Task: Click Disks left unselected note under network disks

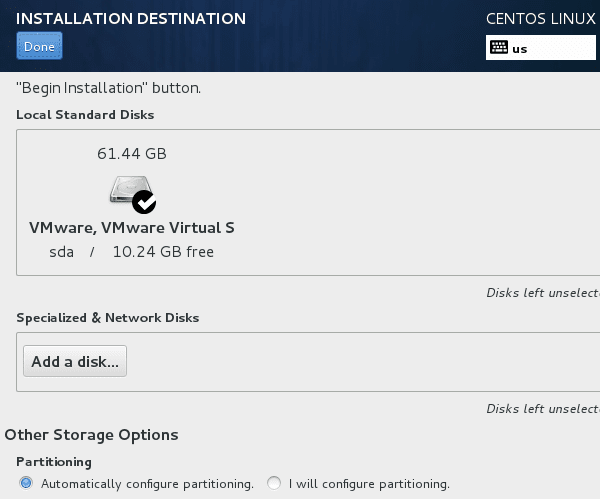Action: coord(543,409)
